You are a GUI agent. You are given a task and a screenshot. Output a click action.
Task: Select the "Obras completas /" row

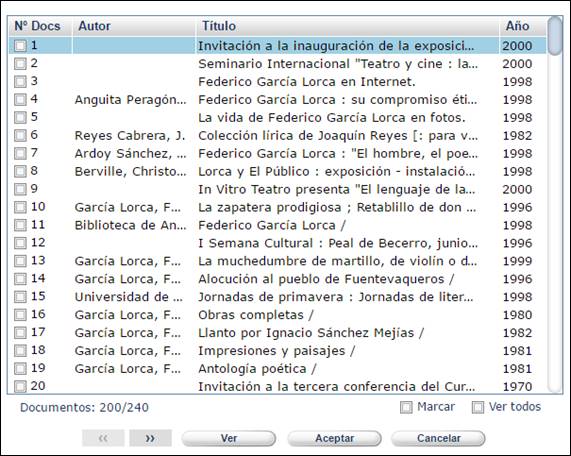point(277,315)
